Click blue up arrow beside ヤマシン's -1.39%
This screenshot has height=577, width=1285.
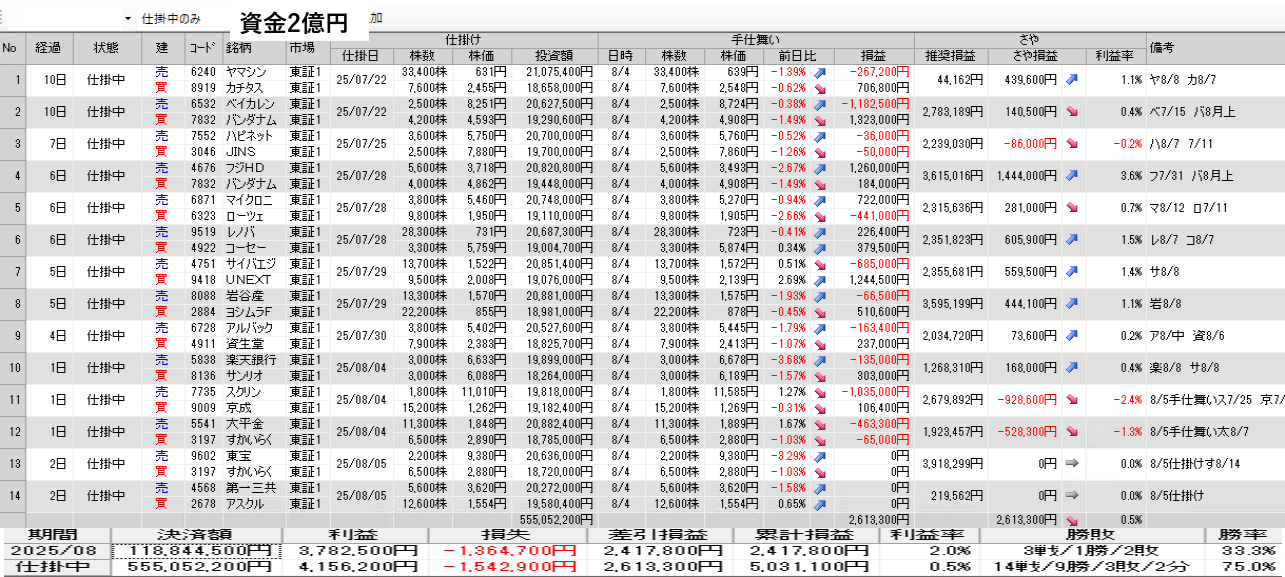(820, 72)
